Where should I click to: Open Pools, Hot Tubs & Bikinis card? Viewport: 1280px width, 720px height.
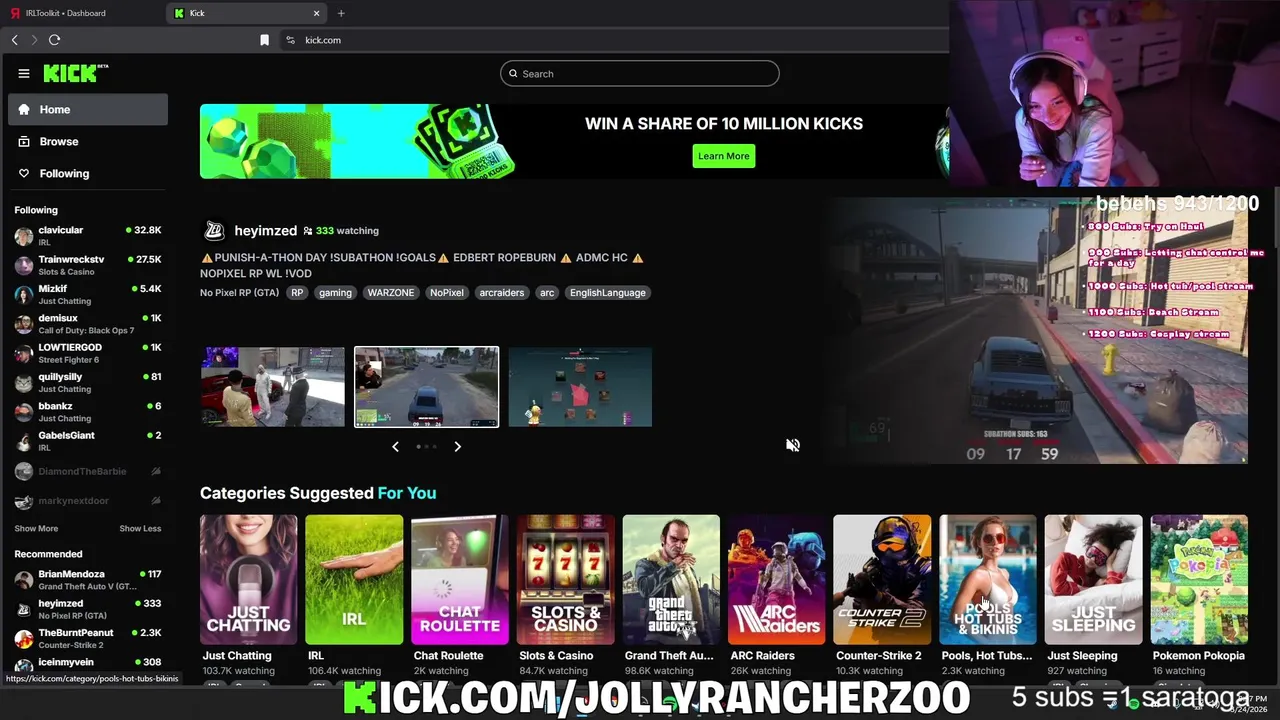tap(988, 580)
